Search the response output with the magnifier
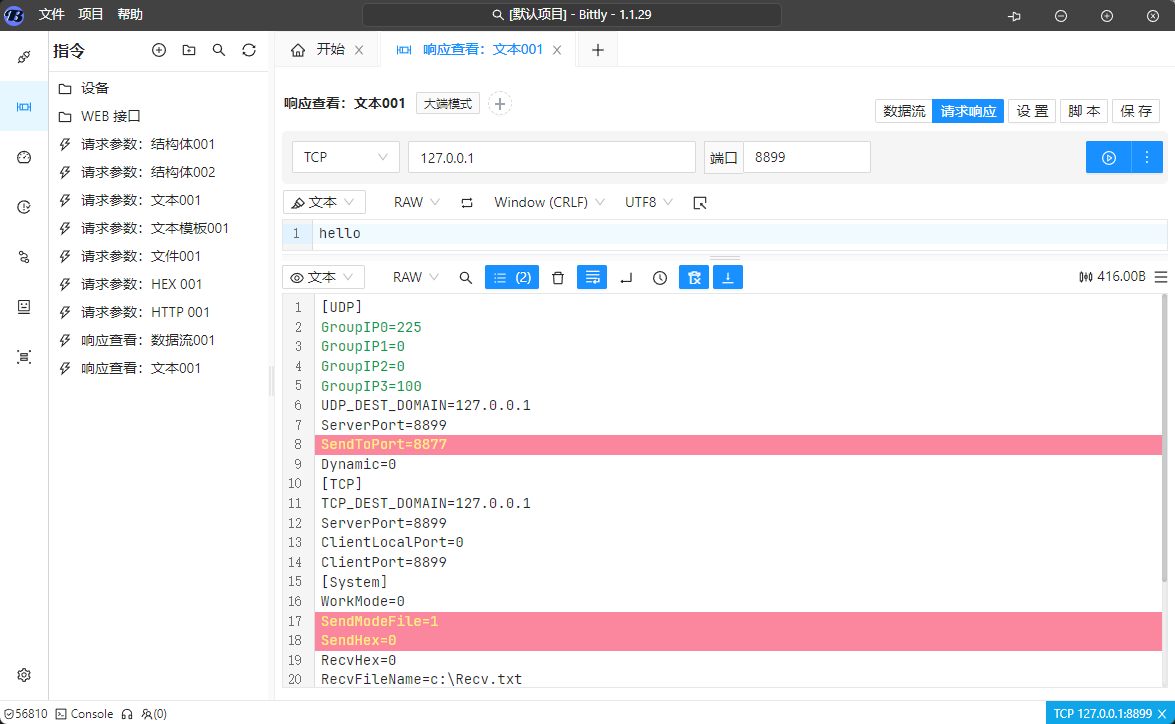The height and width of the screenshot is (724, 1175). (465, 277)
